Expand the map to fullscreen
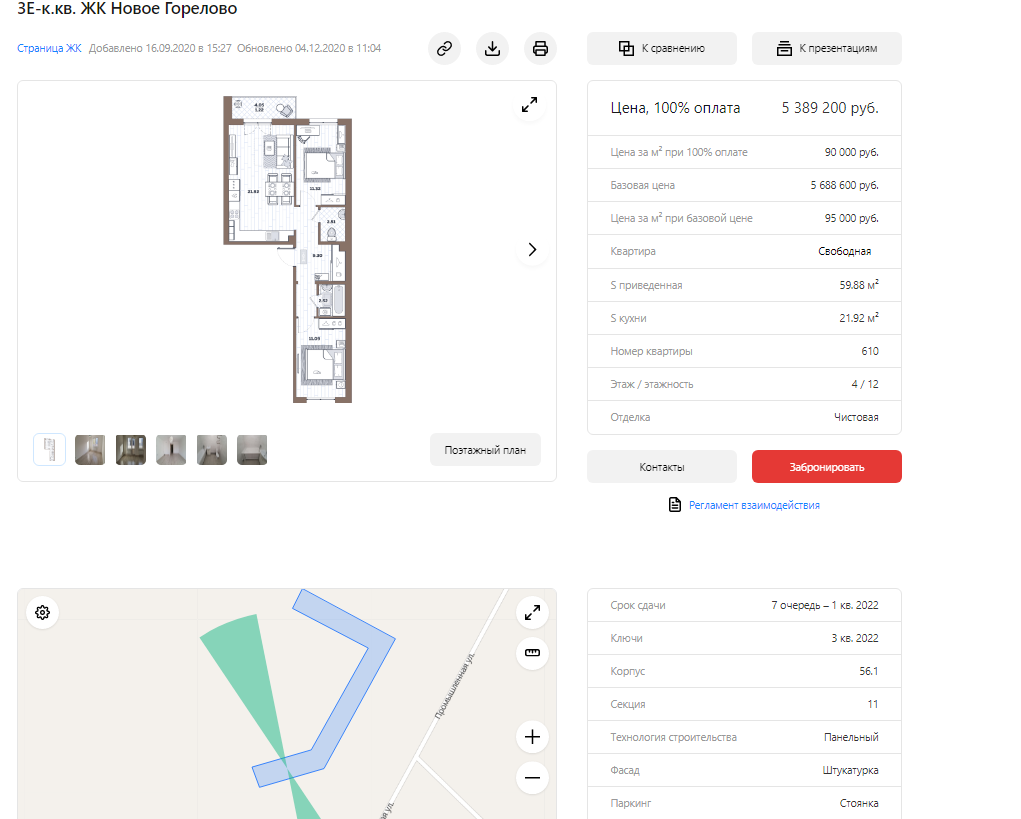This screenshot has width=1021, height=819. [532, 613]
